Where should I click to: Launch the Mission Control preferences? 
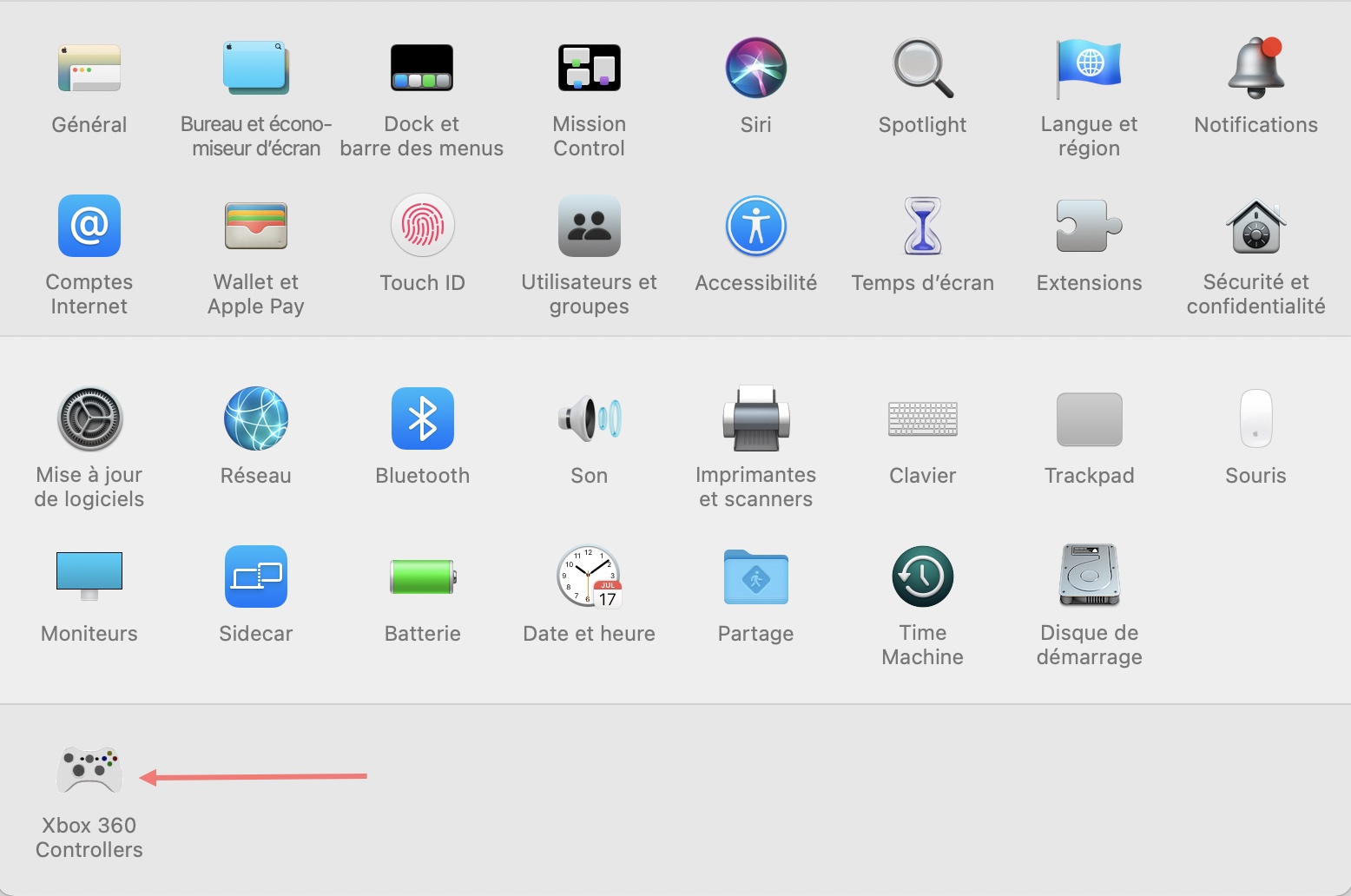pos(590,69)
